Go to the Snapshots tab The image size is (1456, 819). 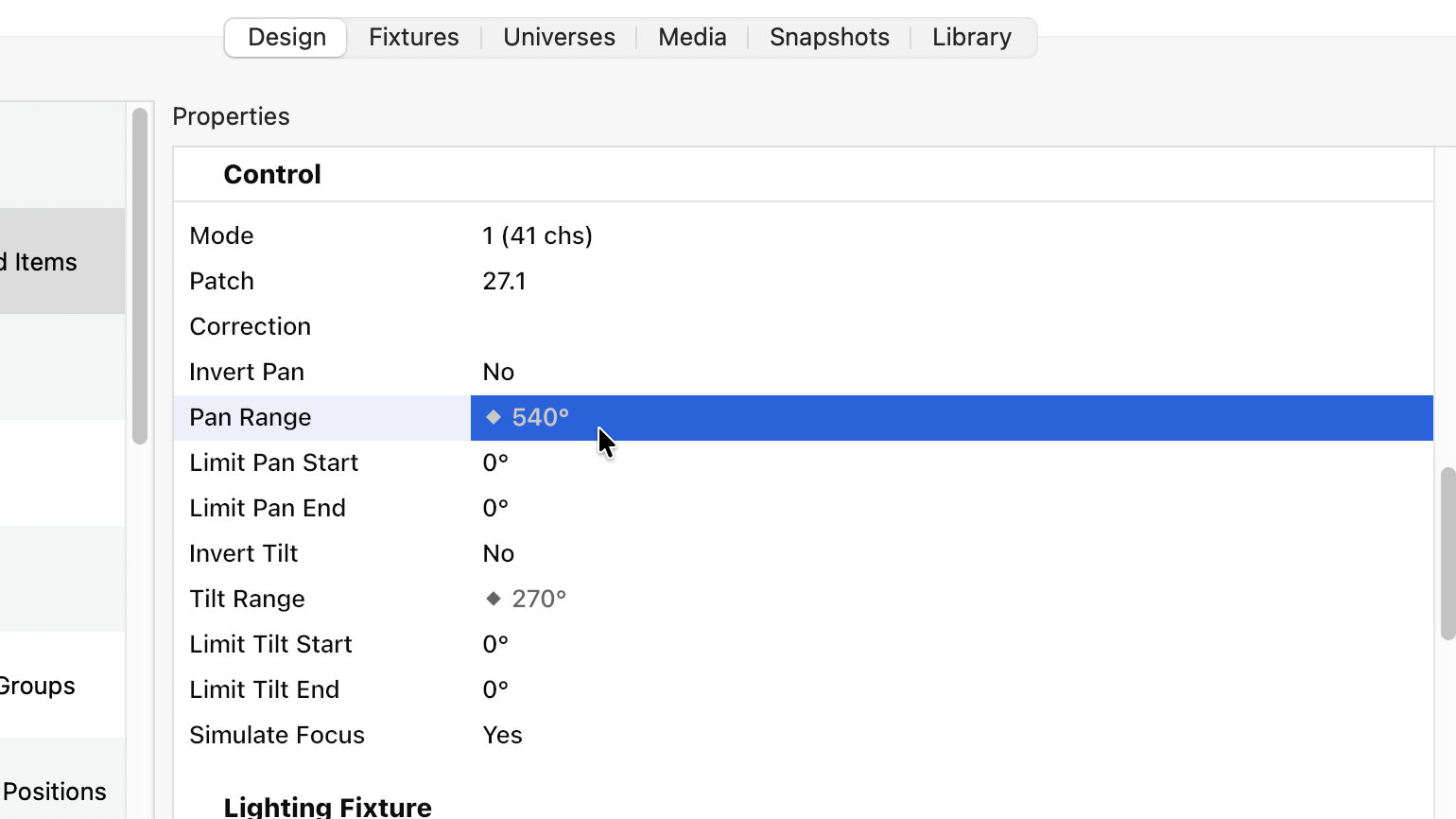point(829,37)
